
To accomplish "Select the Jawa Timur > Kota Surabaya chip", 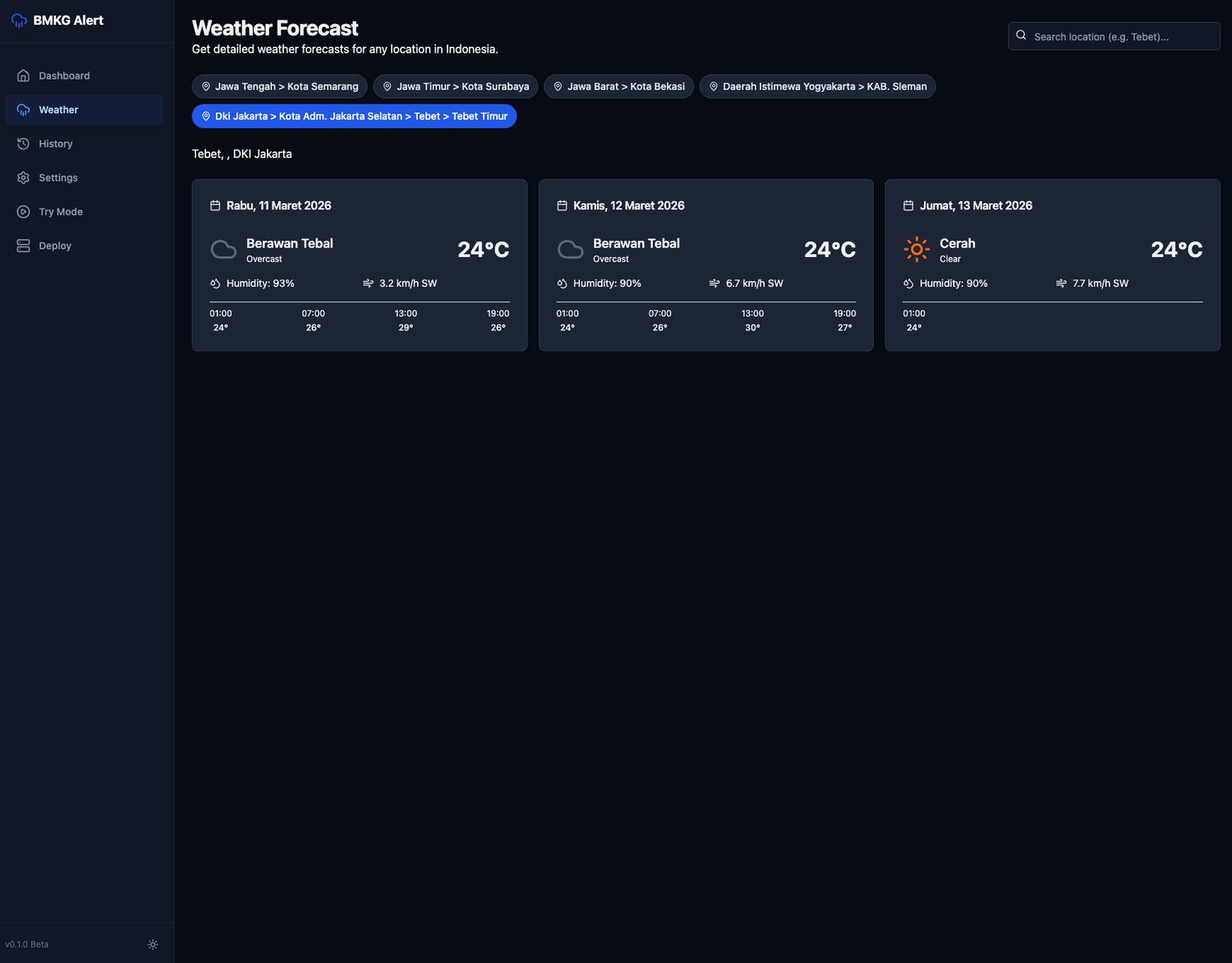I will tap(456, 86).
